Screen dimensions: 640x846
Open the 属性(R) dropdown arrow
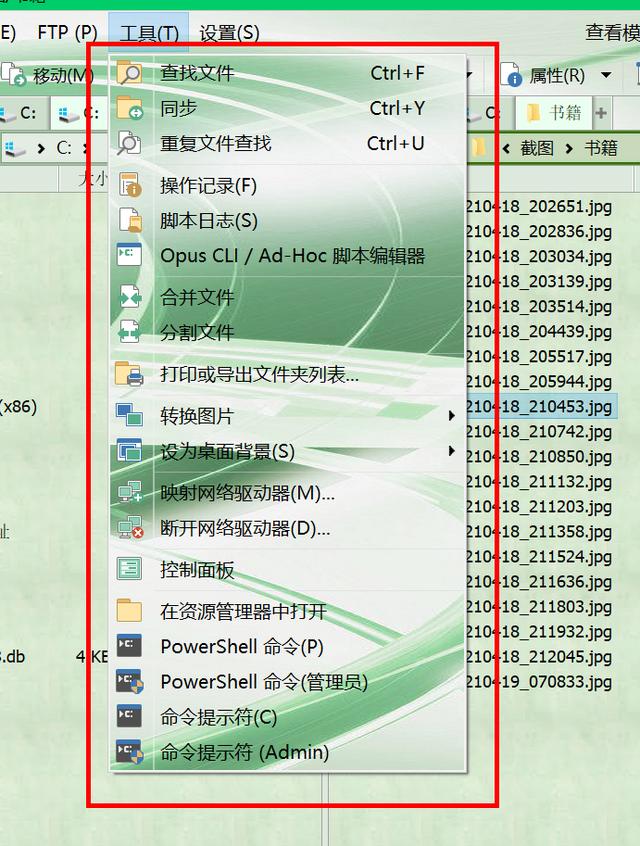coord(606,76)
